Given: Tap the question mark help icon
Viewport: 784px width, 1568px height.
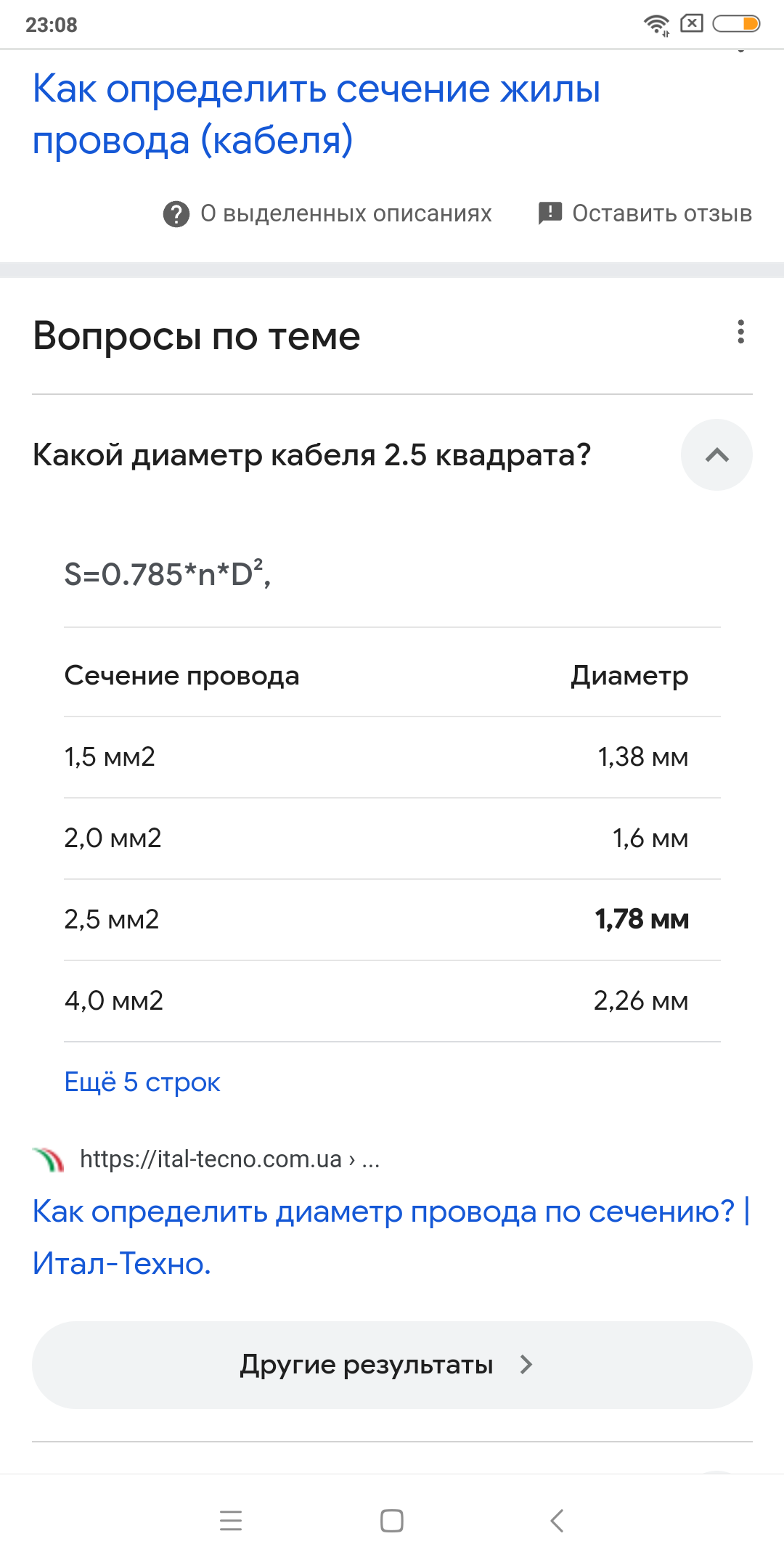Looking at the screenshot, I should (x=176, y=214).
